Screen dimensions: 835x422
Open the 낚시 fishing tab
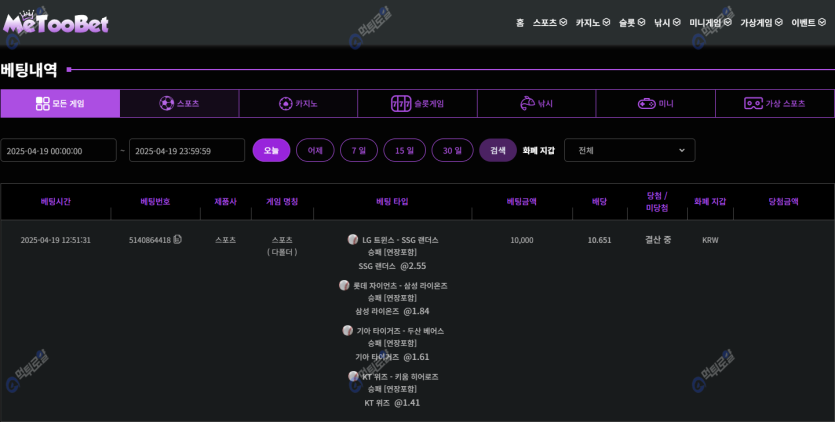(536, 104)
